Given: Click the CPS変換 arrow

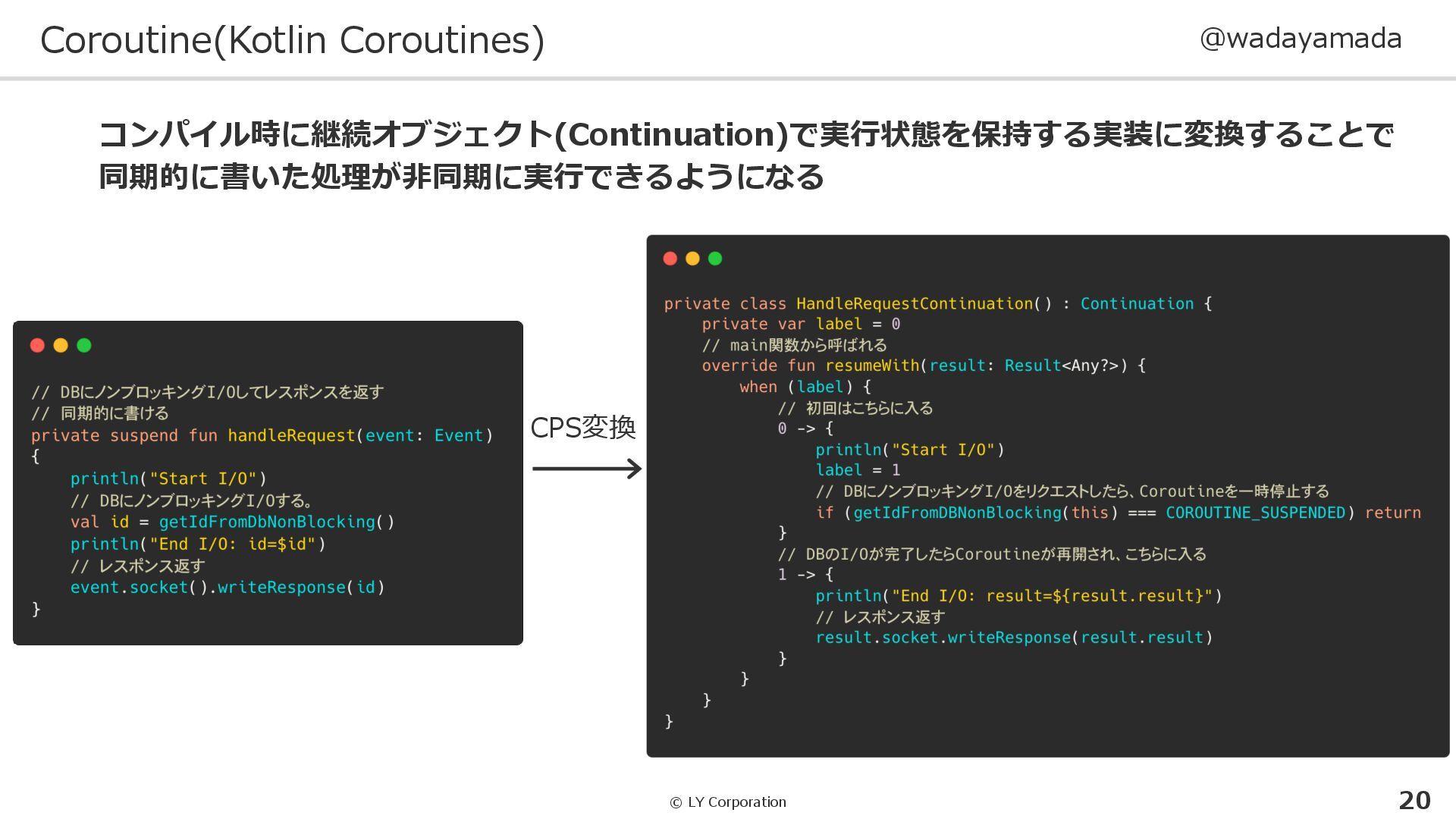Looking at the screenshot, I should (586, 469).
